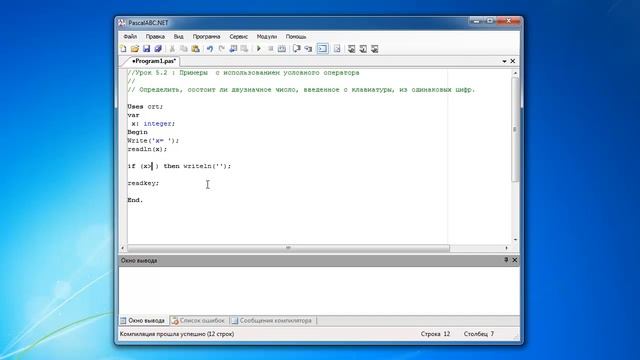Click 'then' in the if statement
This screenshot has width=640, height=360.
pos(171,166)
